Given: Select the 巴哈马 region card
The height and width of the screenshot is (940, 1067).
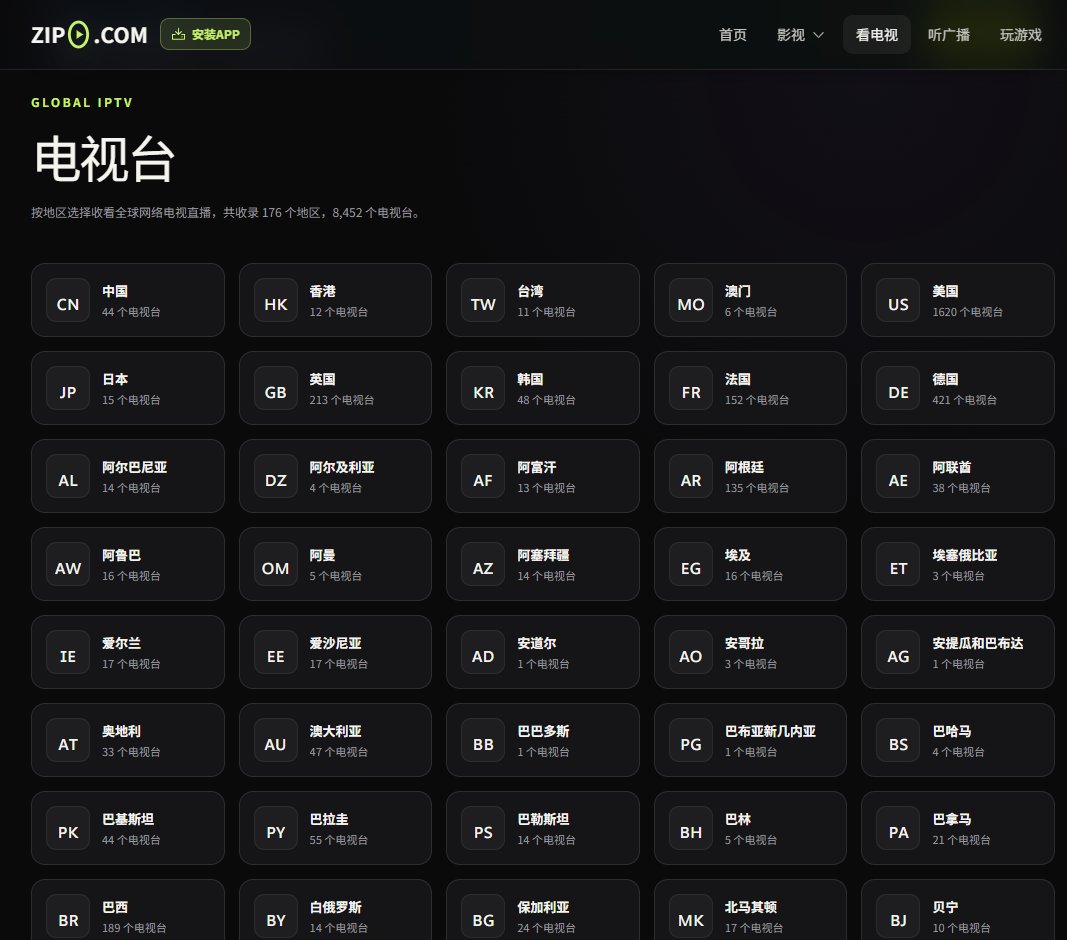Looking at the screenshot, I should point(957,740).
